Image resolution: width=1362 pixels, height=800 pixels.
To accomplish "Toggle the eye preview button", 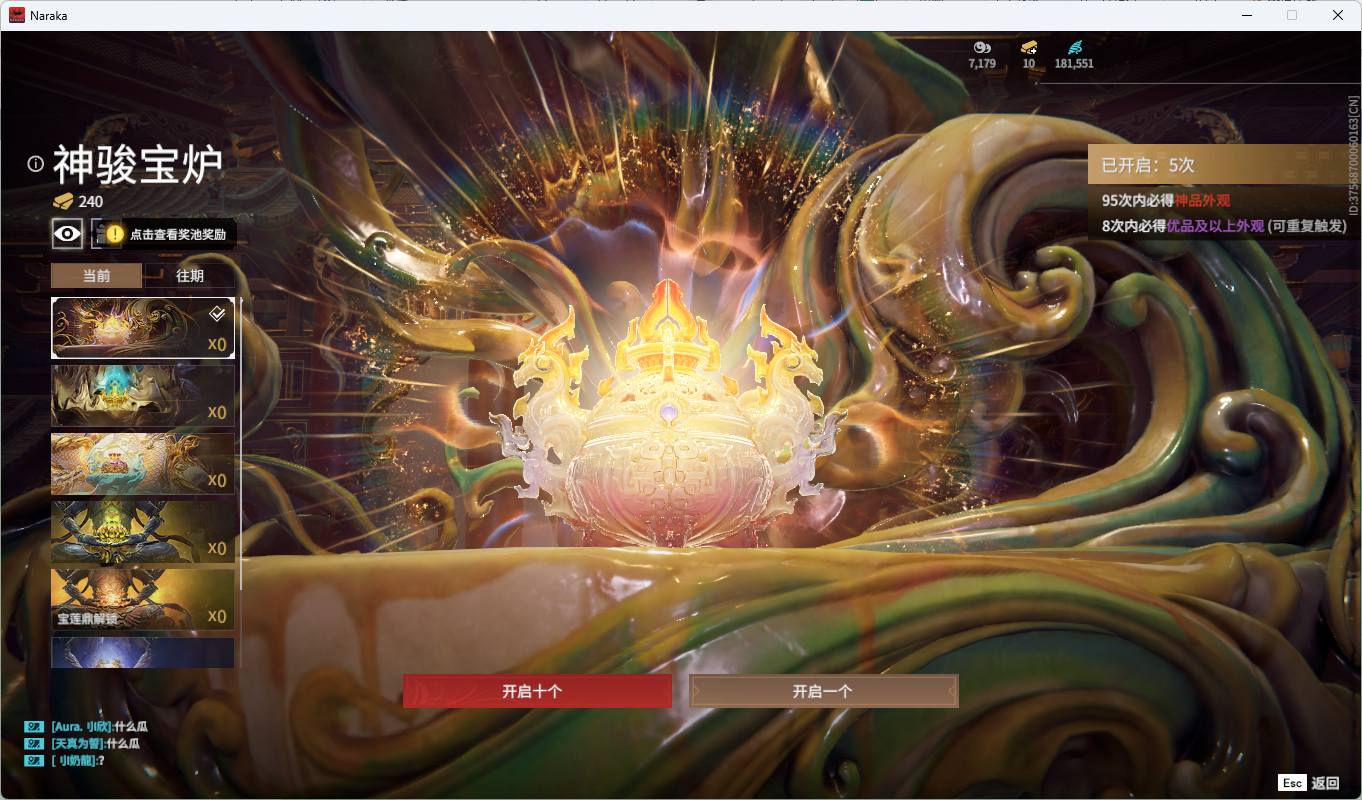I will click(x=68, y=234).
